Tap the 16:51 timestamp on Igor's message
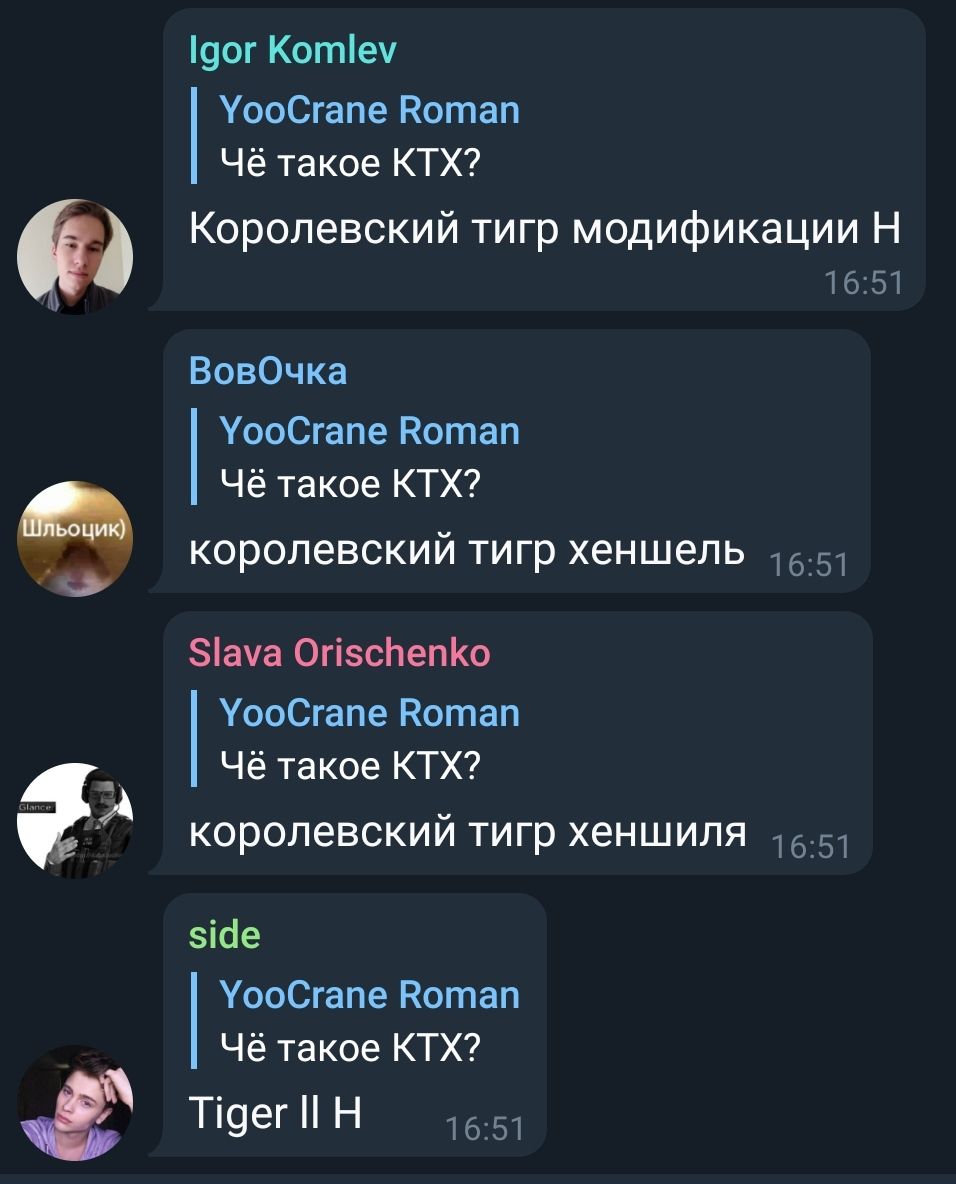 (x=863, y=283)
